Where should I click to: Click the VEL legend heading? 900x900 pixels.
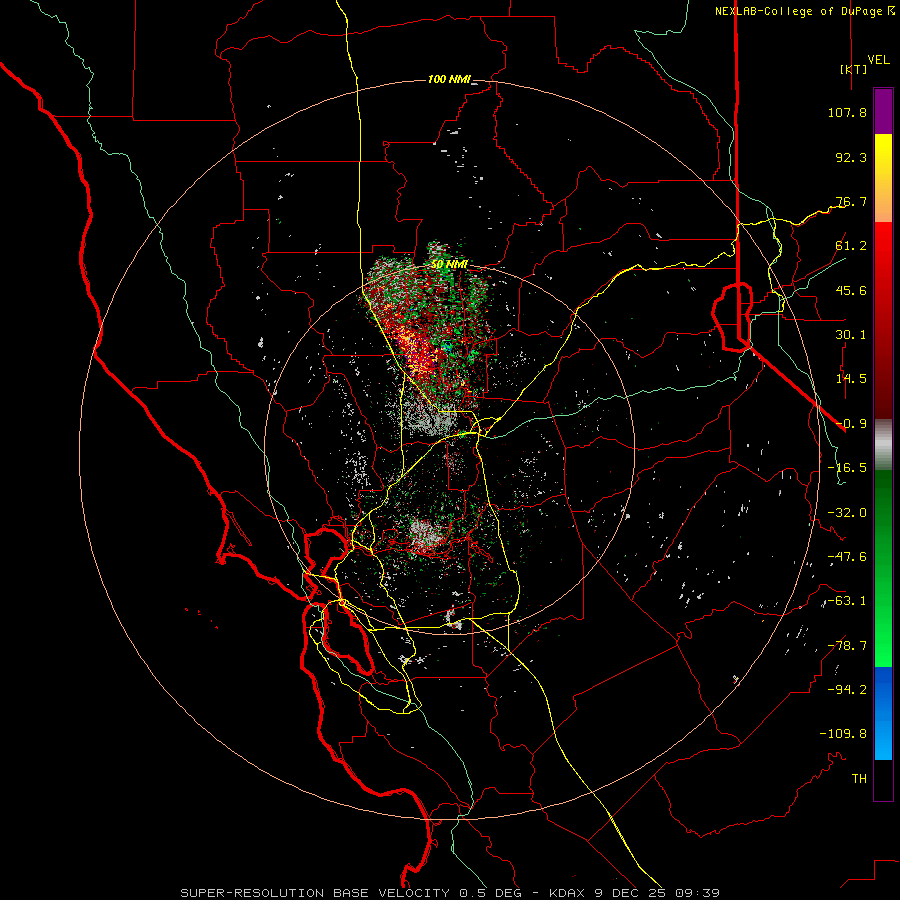tap(878, 60)
